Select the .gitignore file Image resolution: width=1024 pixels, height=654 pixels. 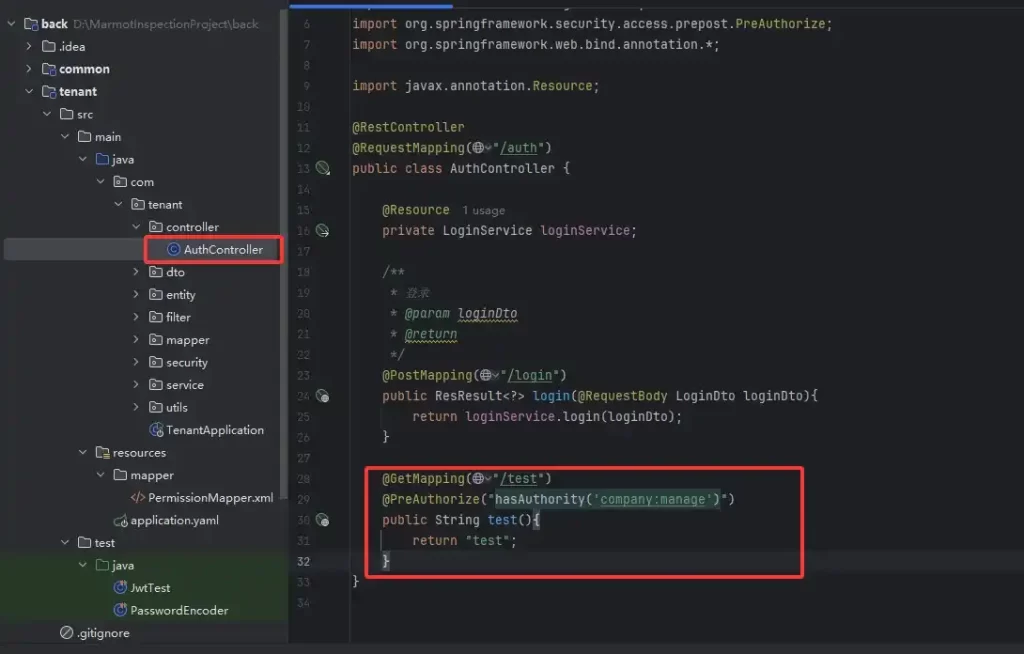(101, 633)
